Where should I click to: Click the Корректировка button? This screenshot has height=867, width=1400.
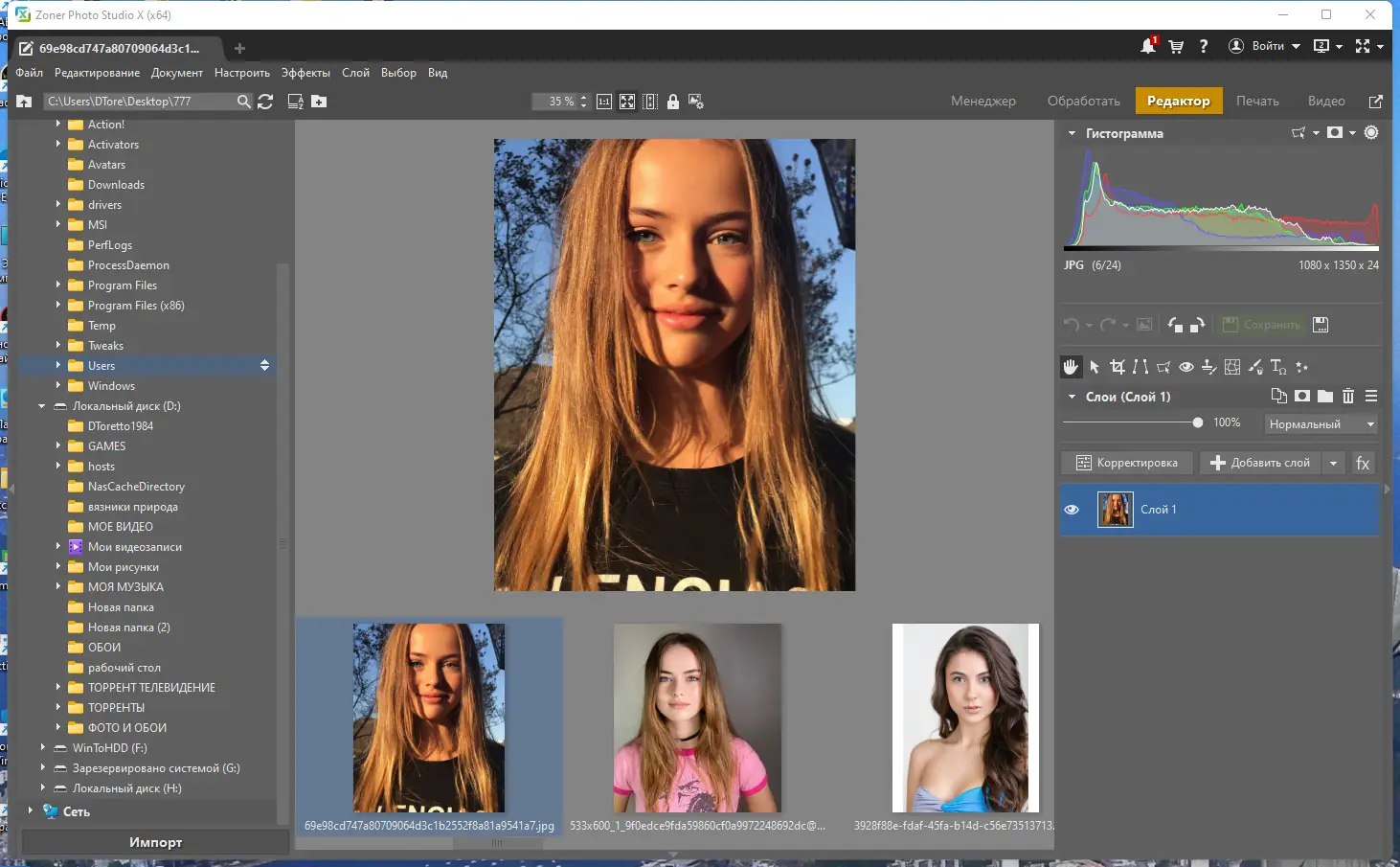(x=1127, y=463)
